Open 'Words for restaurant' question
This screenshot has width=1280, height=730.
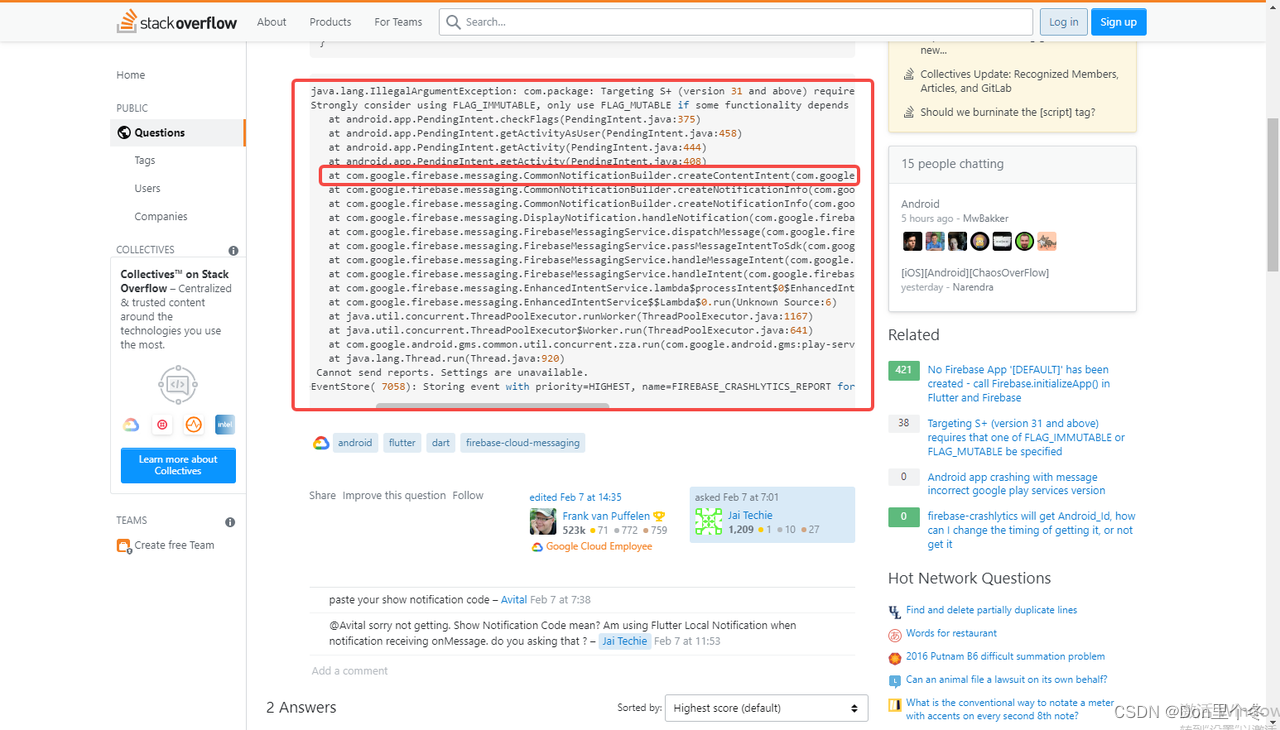point(951,633)
